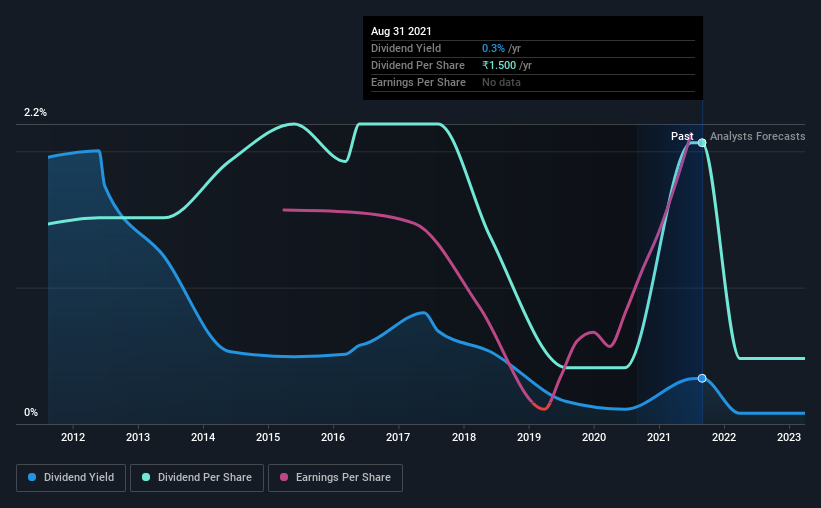Click the 2017 x-axis label
The image size is (821, 508).
pyautogui.click(x=398, y=437)
